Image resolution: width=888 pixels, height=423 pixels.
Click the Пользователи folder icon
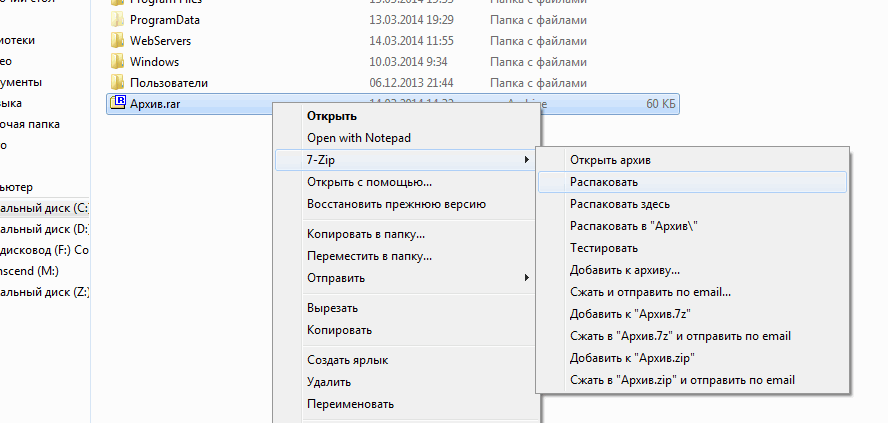[118, 83]
